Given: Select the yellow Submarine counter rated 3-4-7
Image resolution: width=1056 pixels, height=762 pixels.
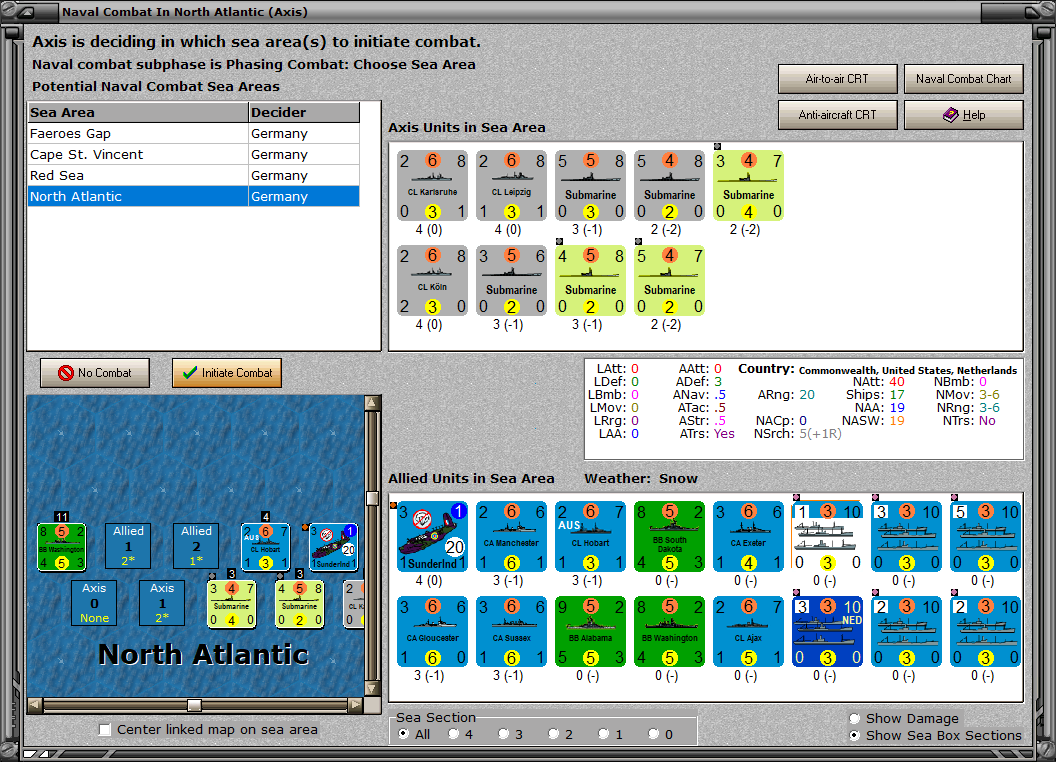Looking at the screenshot, I should tap(748, 186).
